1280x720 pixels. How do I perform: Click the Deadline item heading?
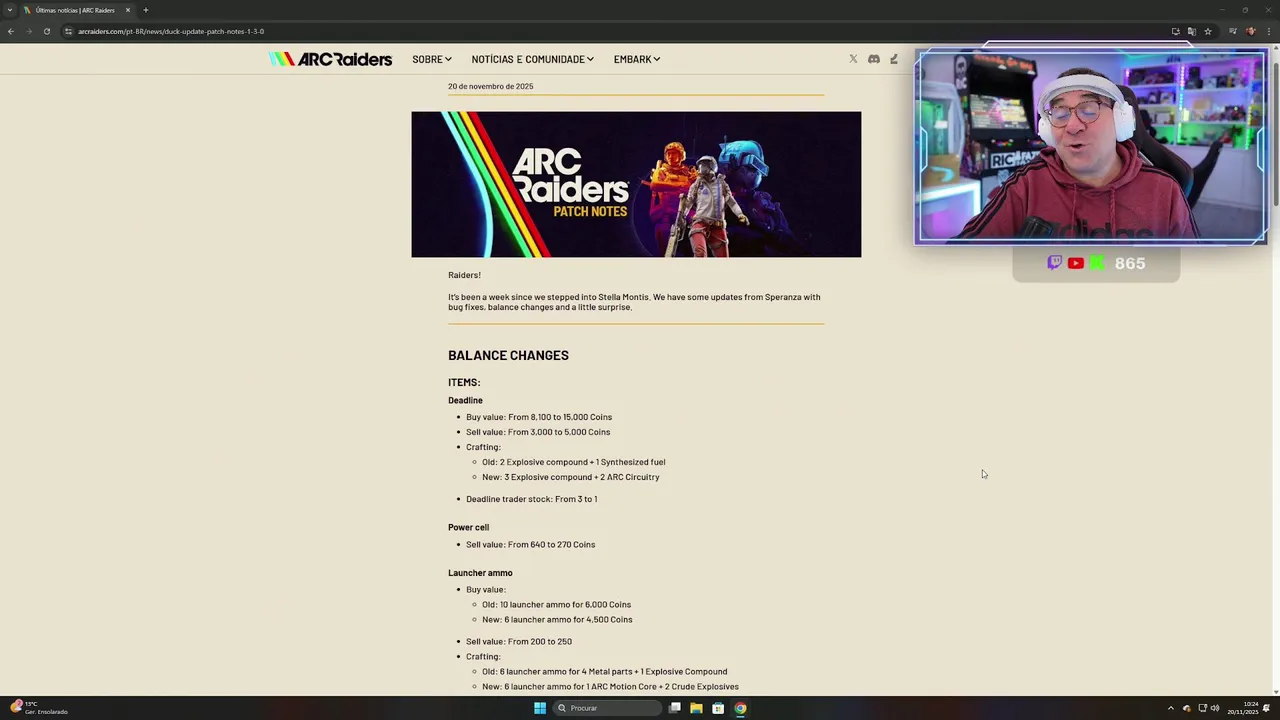click(x=465, y=400)
